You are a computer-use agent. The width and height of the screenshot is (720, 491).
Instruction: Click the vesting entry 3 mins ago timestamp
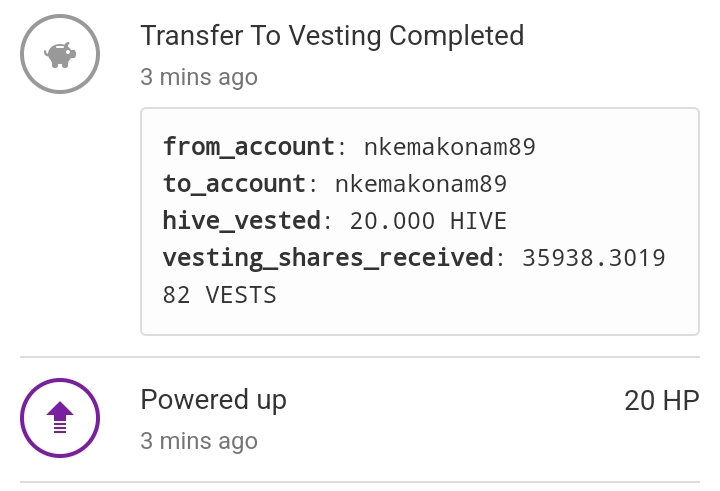pyautogui.click(x=199, y=77)
